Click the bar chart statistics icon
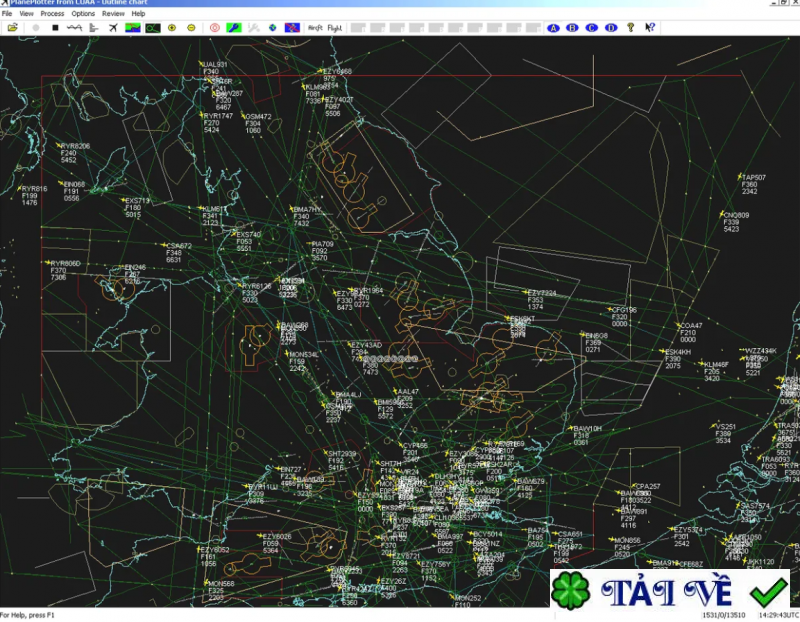 point(93,29)
